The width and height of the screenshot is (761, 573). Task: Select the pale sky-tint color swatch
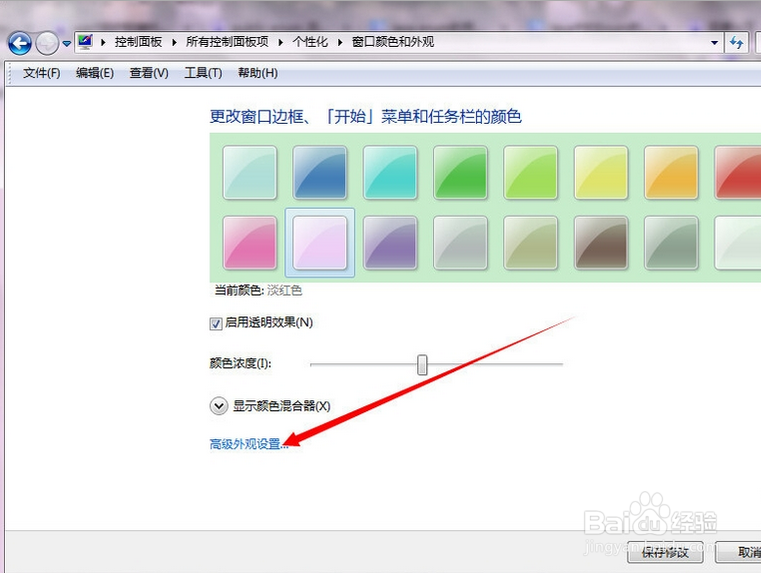250,172
